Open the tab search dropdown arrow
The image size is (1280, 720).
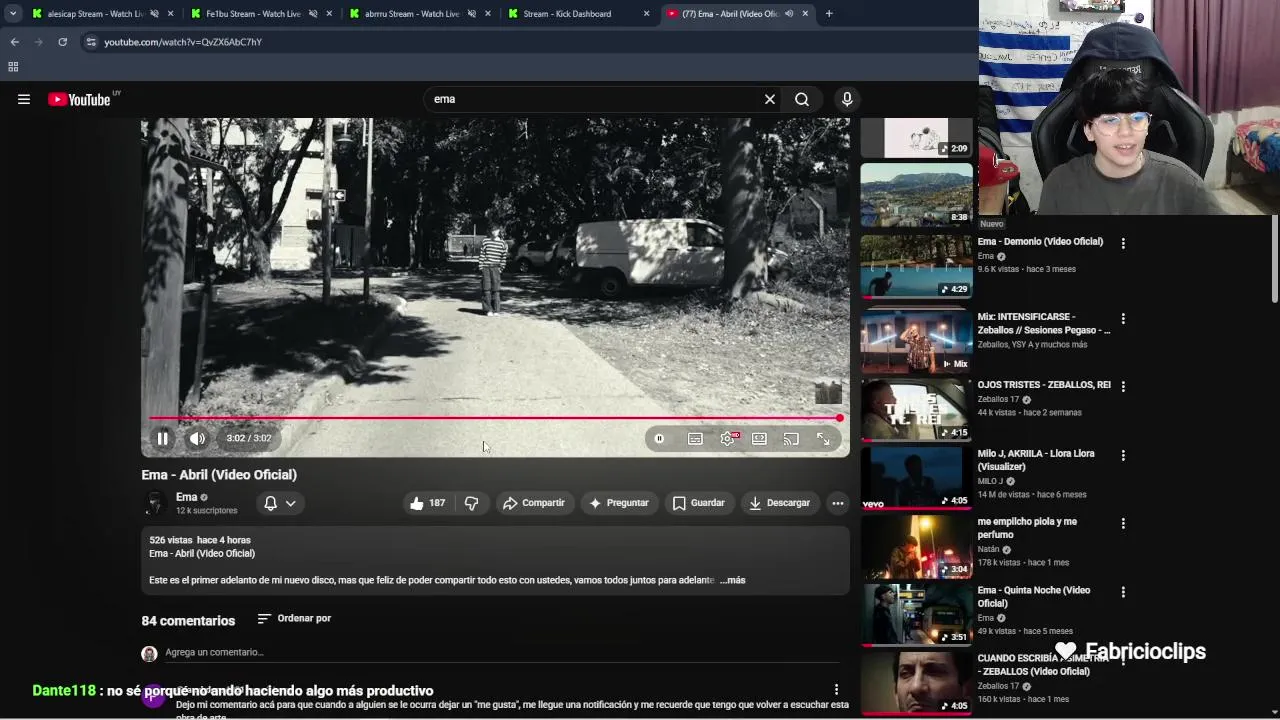point(13,14)
